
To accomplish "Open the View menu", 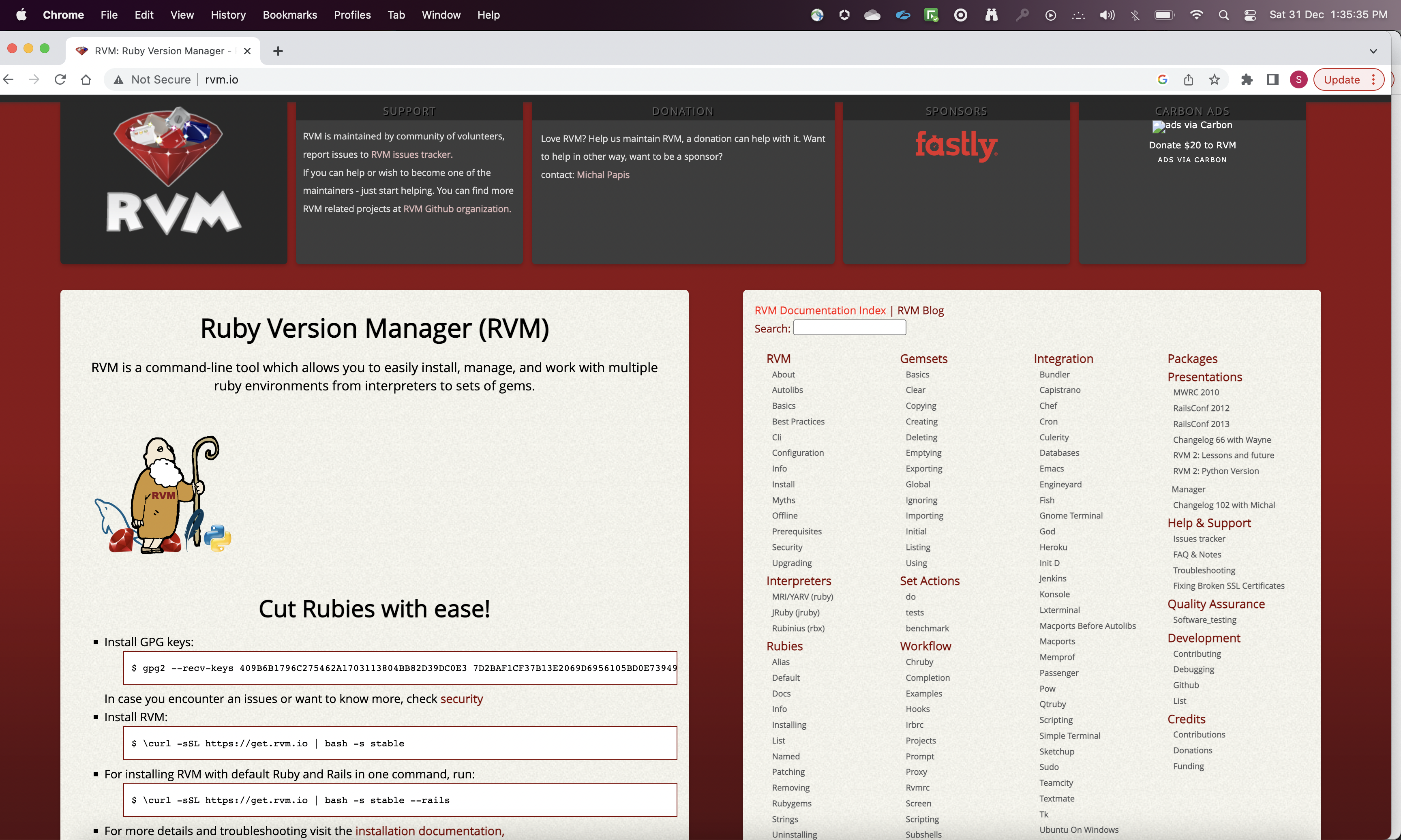I will [182, 15].
